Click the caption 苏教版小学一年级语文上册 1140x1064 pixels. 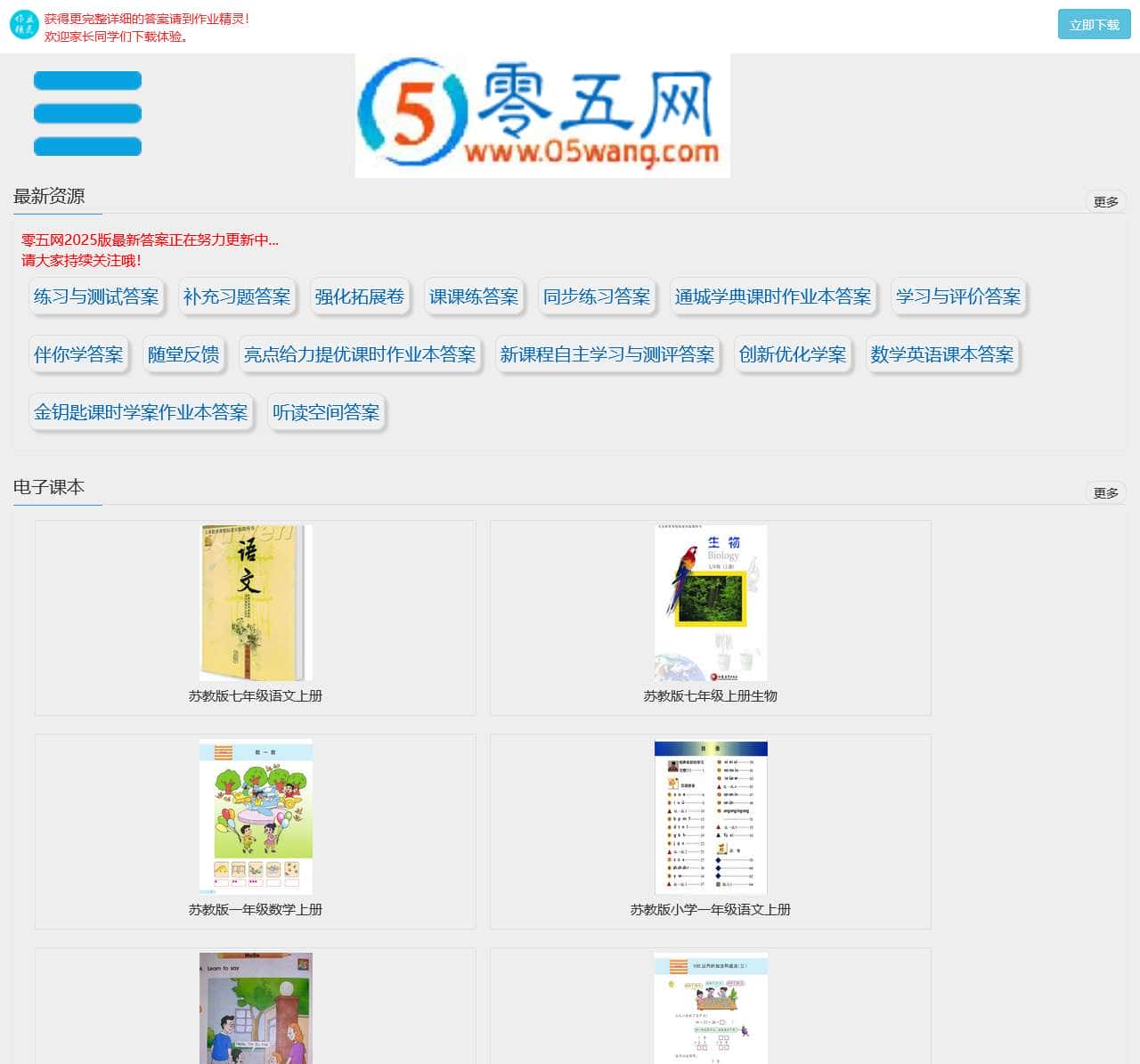click(x=711, y=910)
